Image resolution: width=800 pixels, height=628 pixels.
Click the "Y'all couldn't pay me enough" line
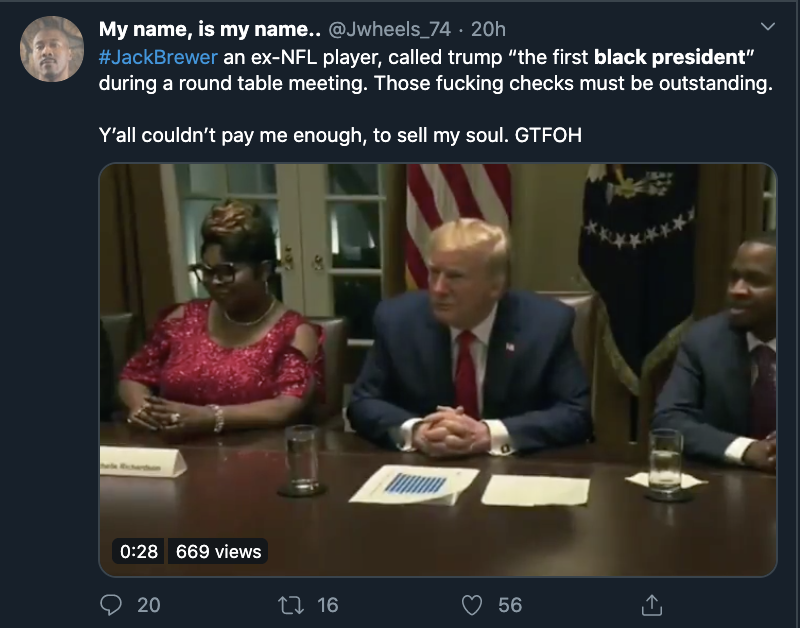click(x=230, y=134)
